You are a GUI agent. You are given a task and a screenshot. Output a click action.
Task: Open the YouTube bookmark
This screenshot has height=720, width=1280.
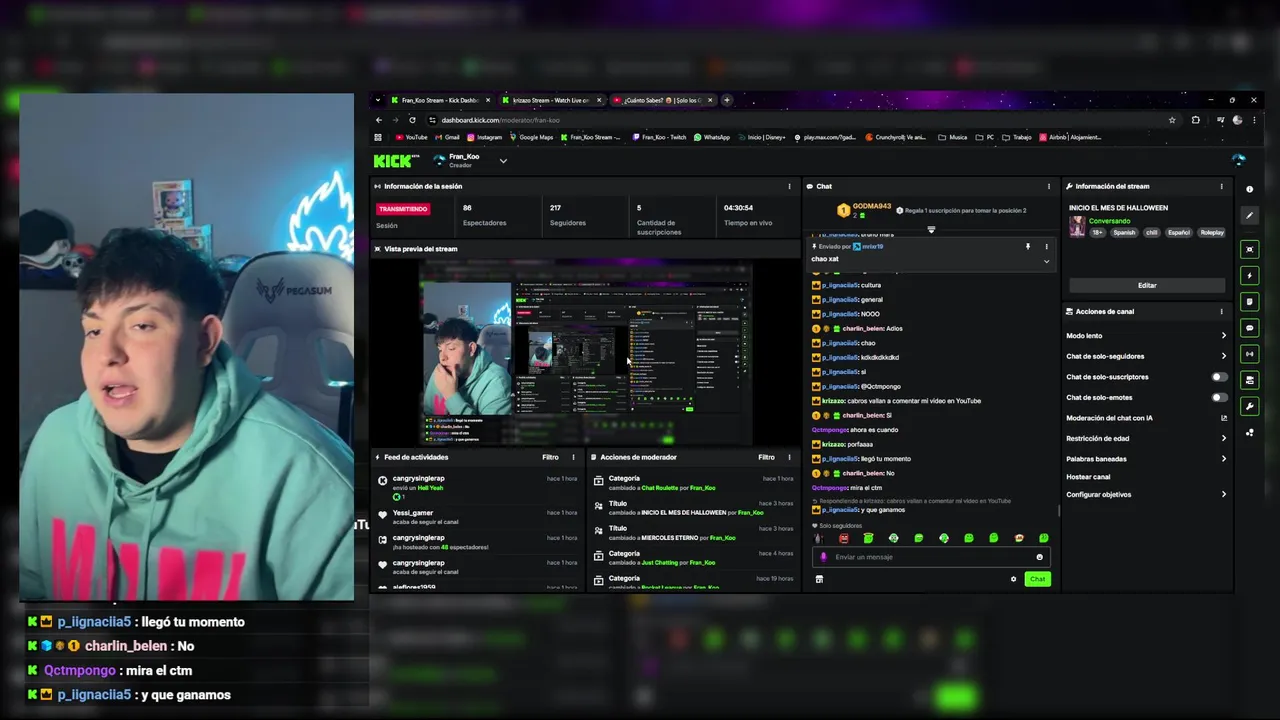click(411, 137)
